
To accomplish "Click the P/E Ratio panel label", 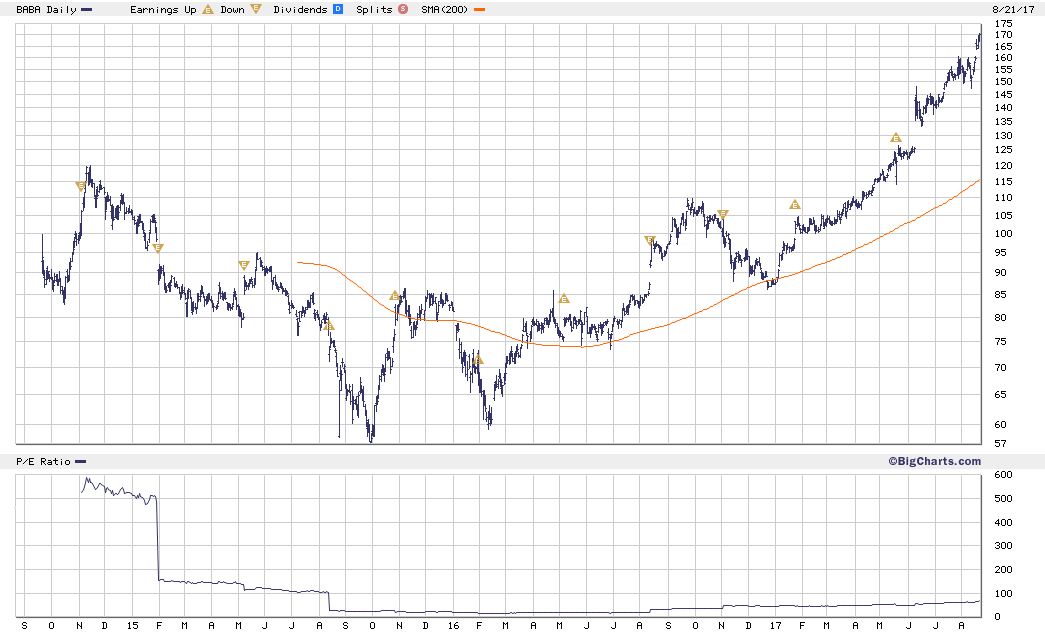I will 43,461.
